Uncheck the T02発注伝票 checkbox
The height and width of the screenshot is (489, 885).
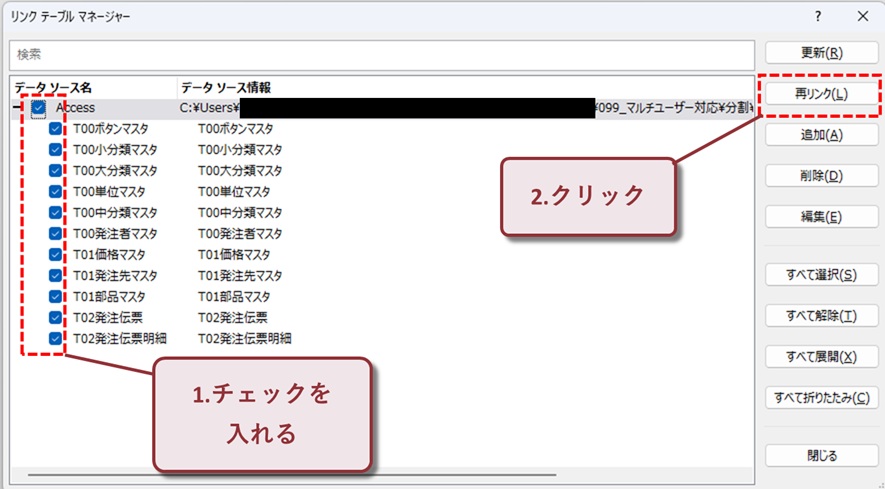tap(55, 317)
